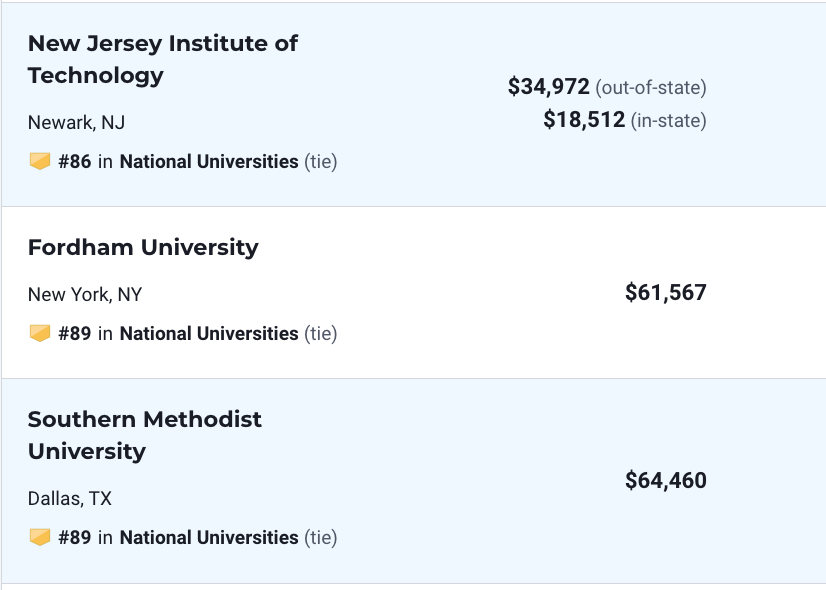Click Southern Methodist University's ranking badge icon
826x590 pixels.
click(39, 537)
